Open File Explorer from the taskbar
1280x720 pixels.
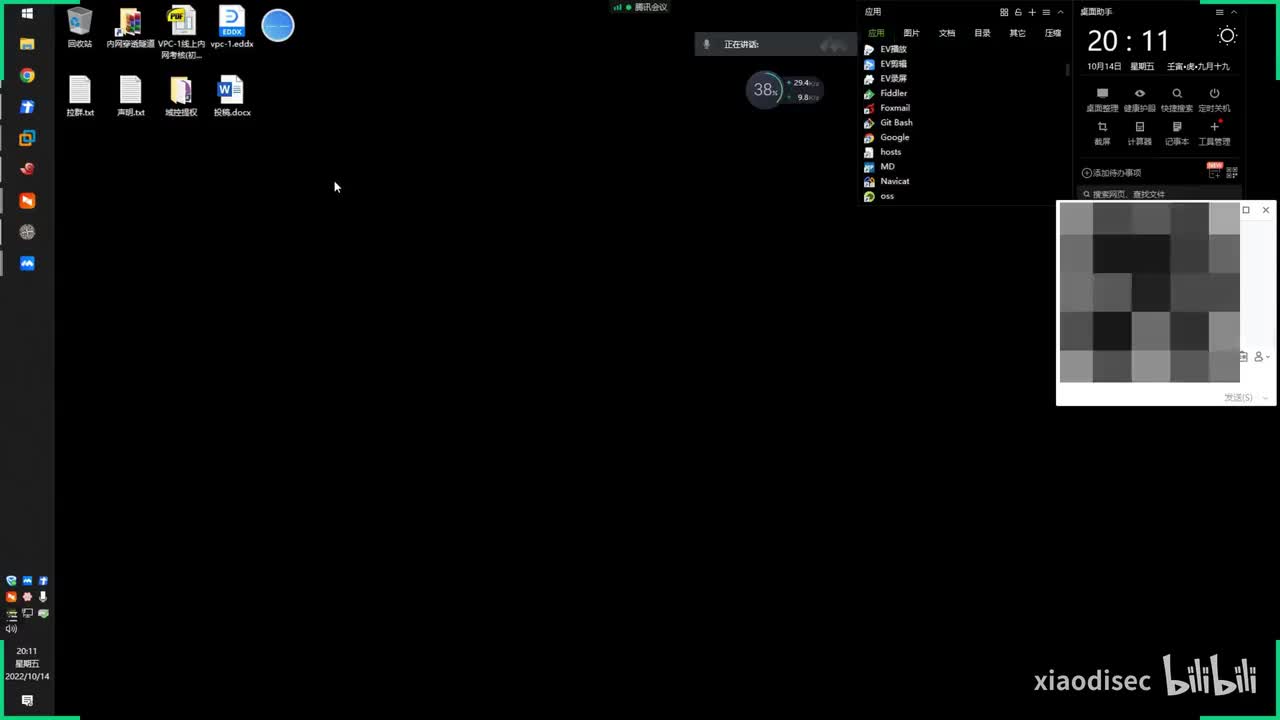[27, 44]
